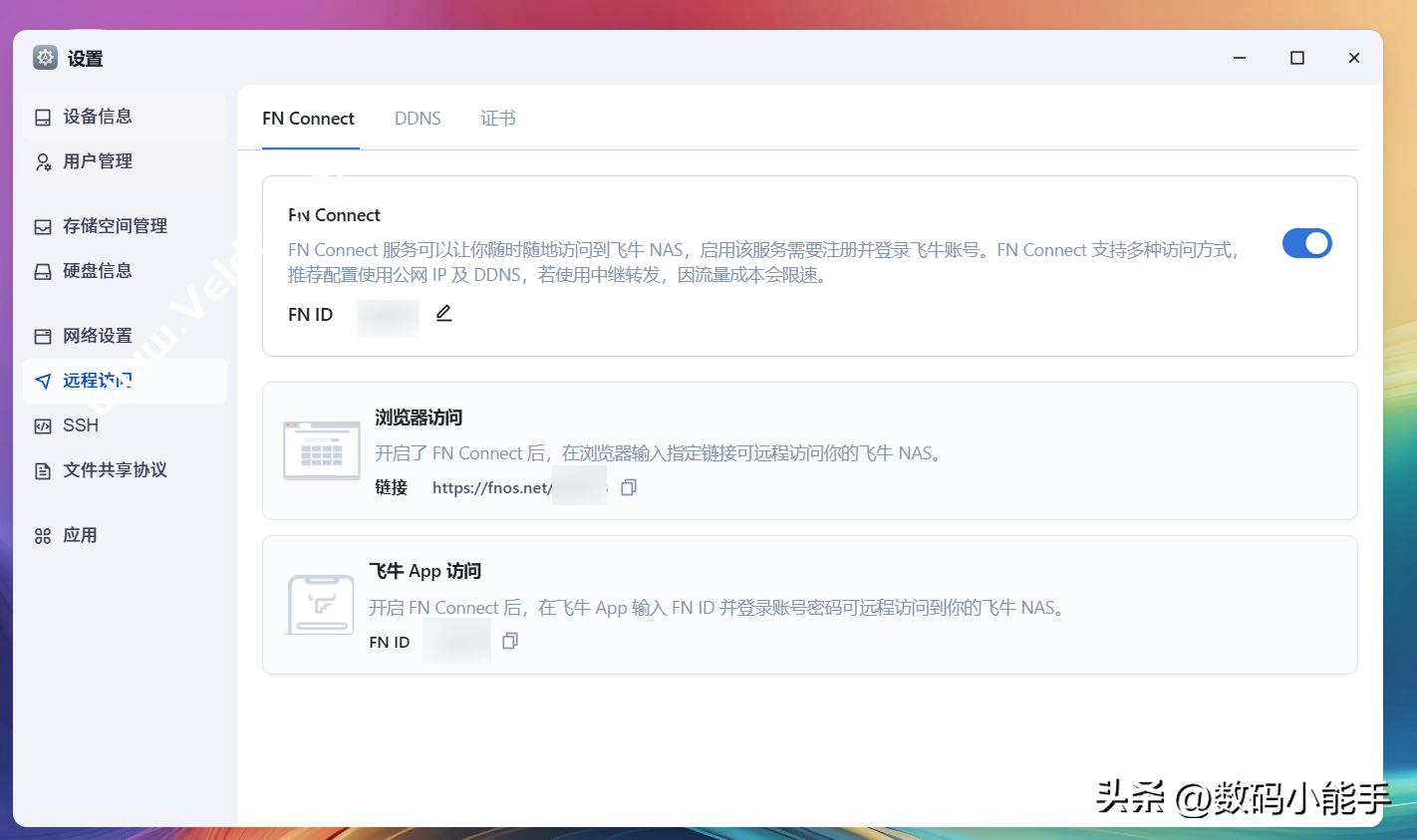Edit the FN ID with pencil icon
The height and width of the screenshot is (840, 1417).
(x=444, y=314)
